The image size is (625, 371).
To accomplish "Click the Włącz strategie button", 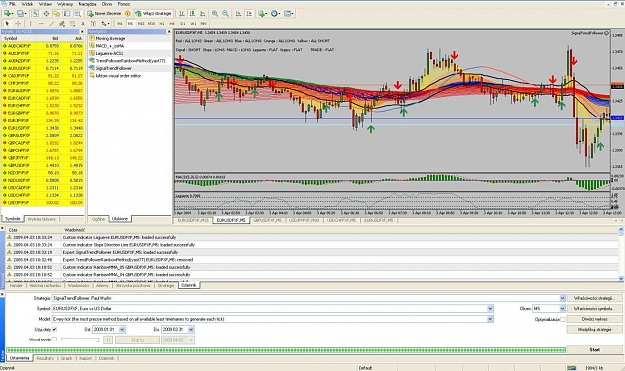I will pyautogui.click(x=153, y=14).
